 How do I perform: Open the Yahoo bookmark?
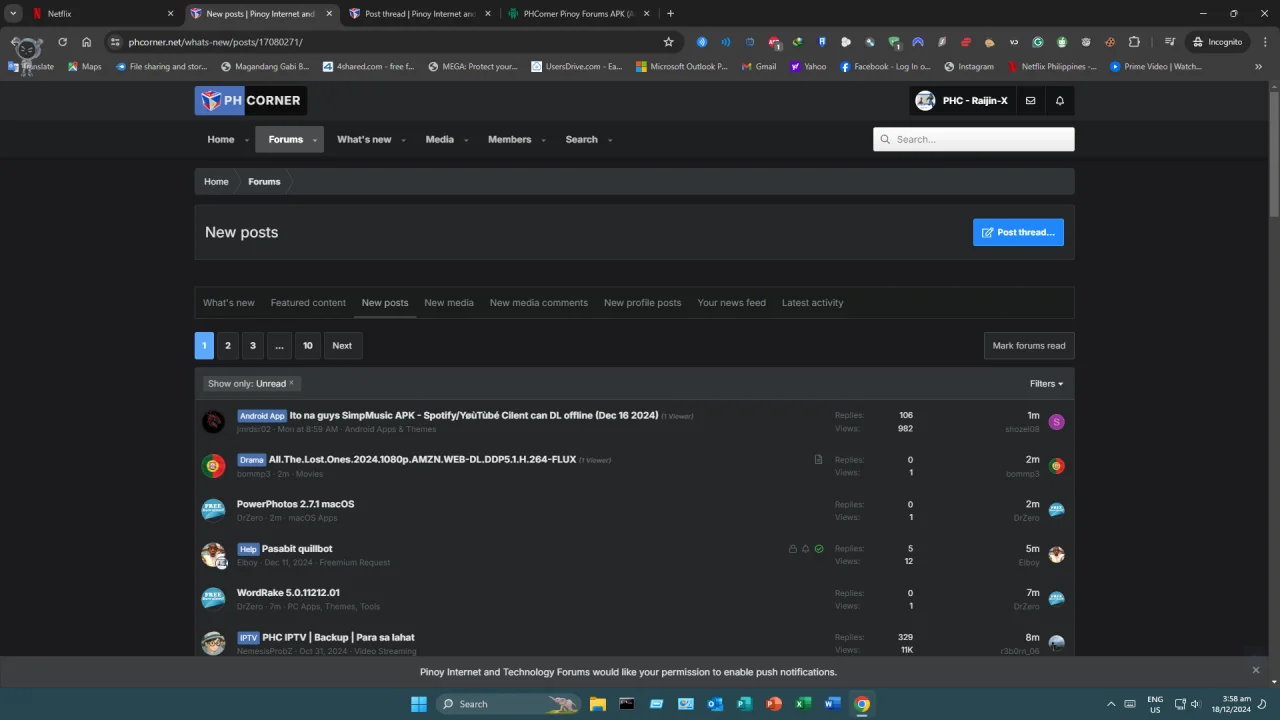(x=809, y=67)
